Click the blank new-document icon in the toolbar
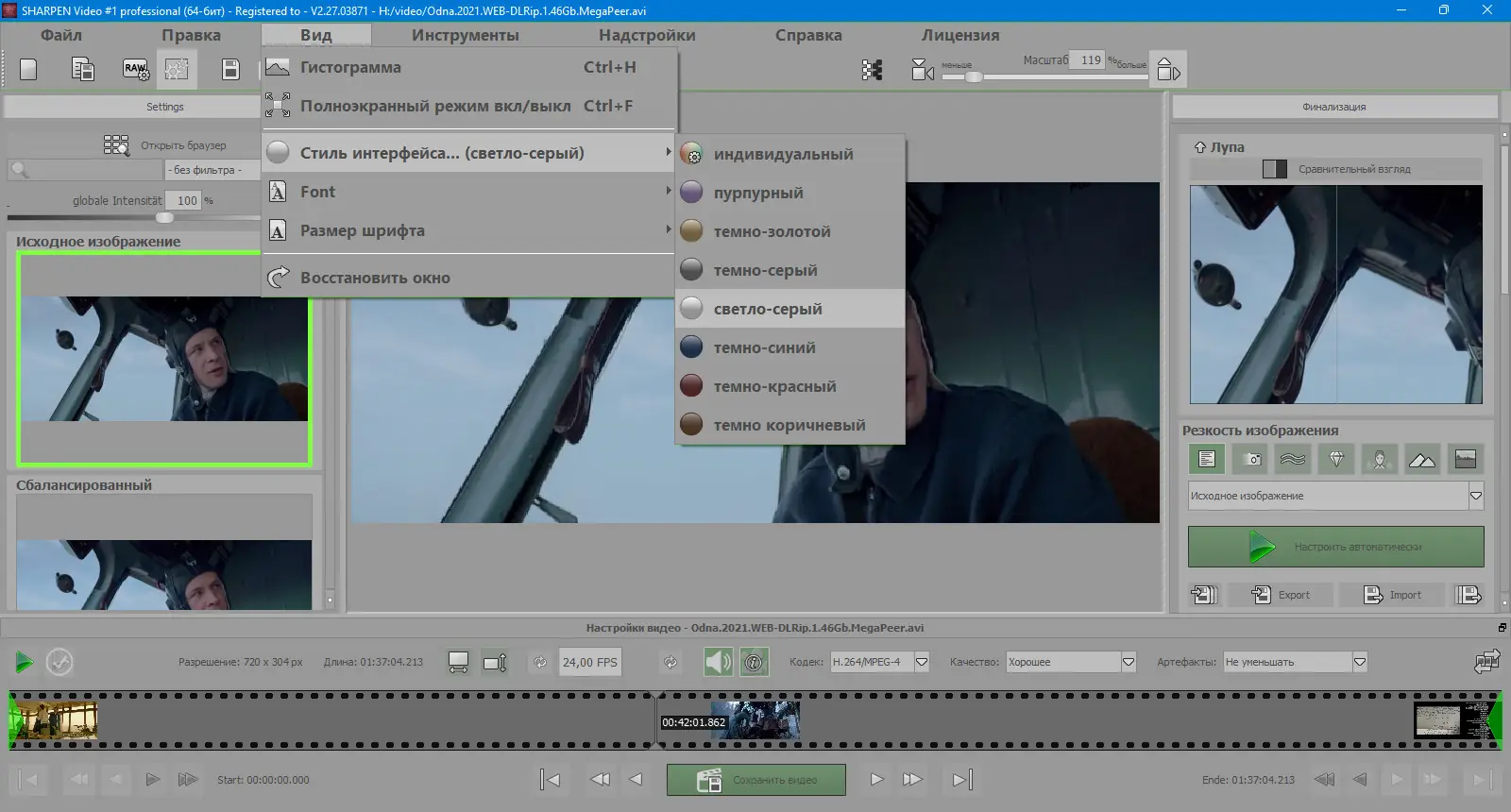The width and height of the screenshot is (1511, 812). point(28,69)
